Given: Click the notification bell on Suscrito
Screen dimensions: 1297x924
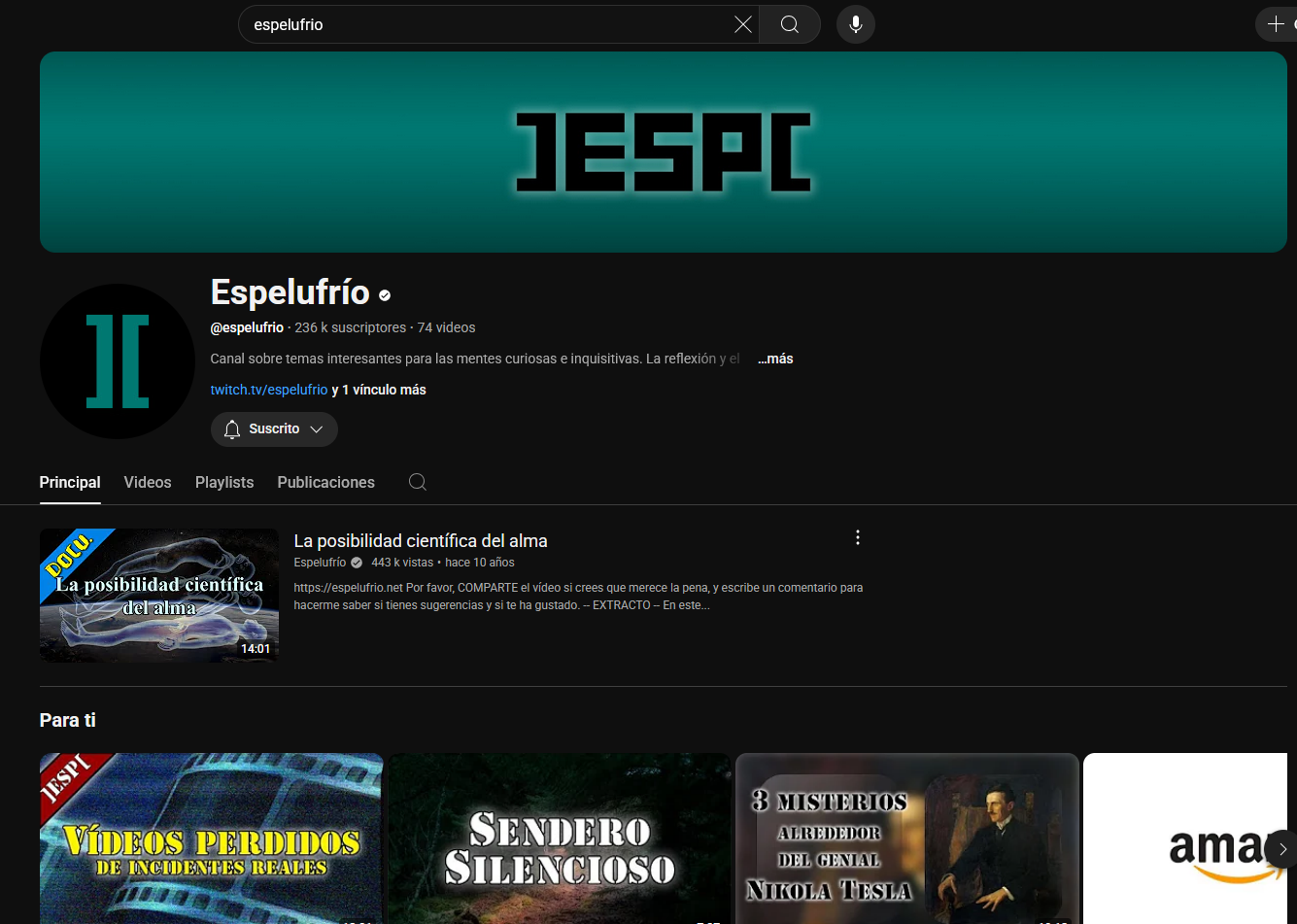Looking at the screenshot, I should pos(232,429).
